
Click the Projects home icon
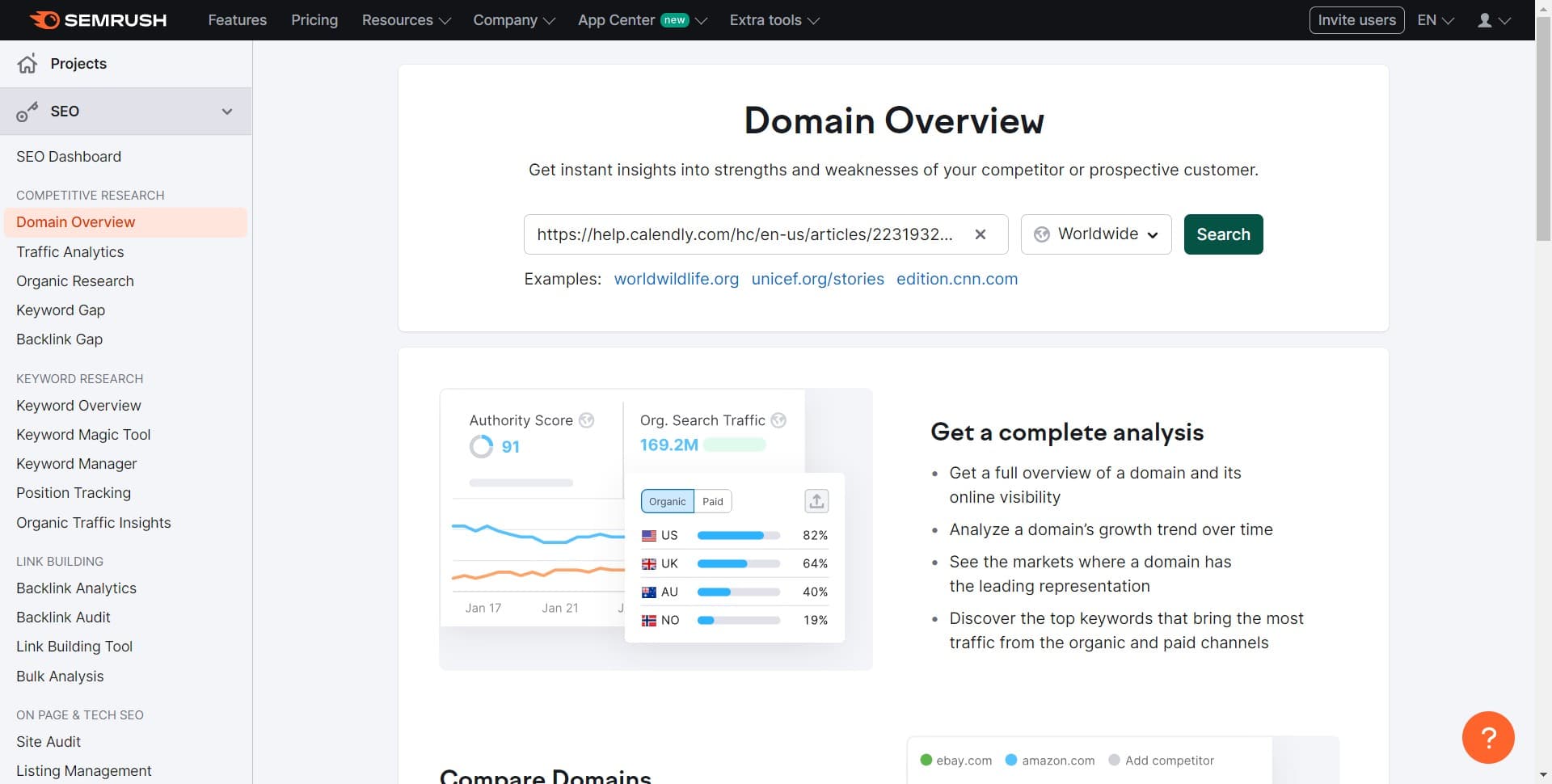coord(27,64)
